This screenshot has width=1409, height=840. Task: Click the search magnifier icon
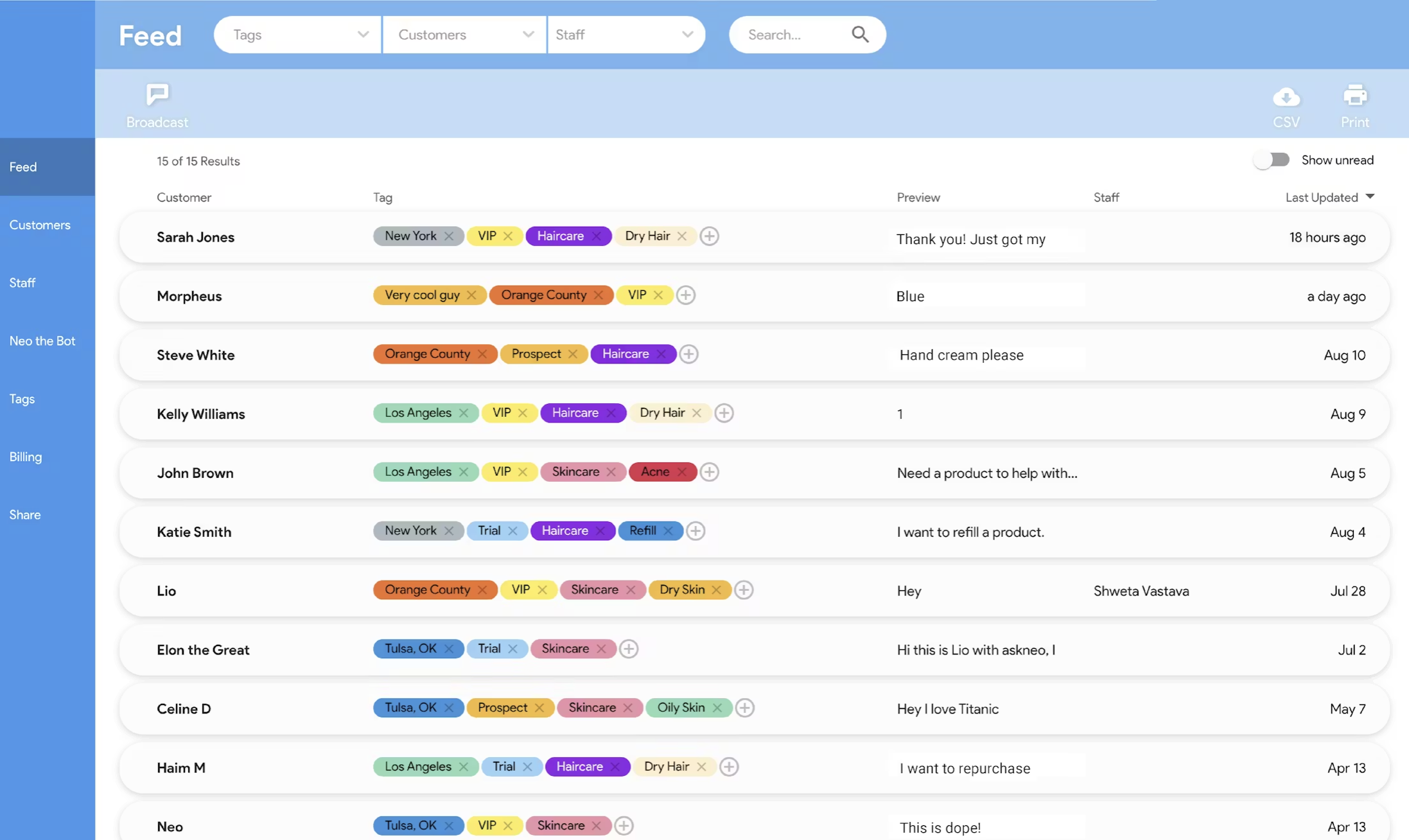[860, 34]
